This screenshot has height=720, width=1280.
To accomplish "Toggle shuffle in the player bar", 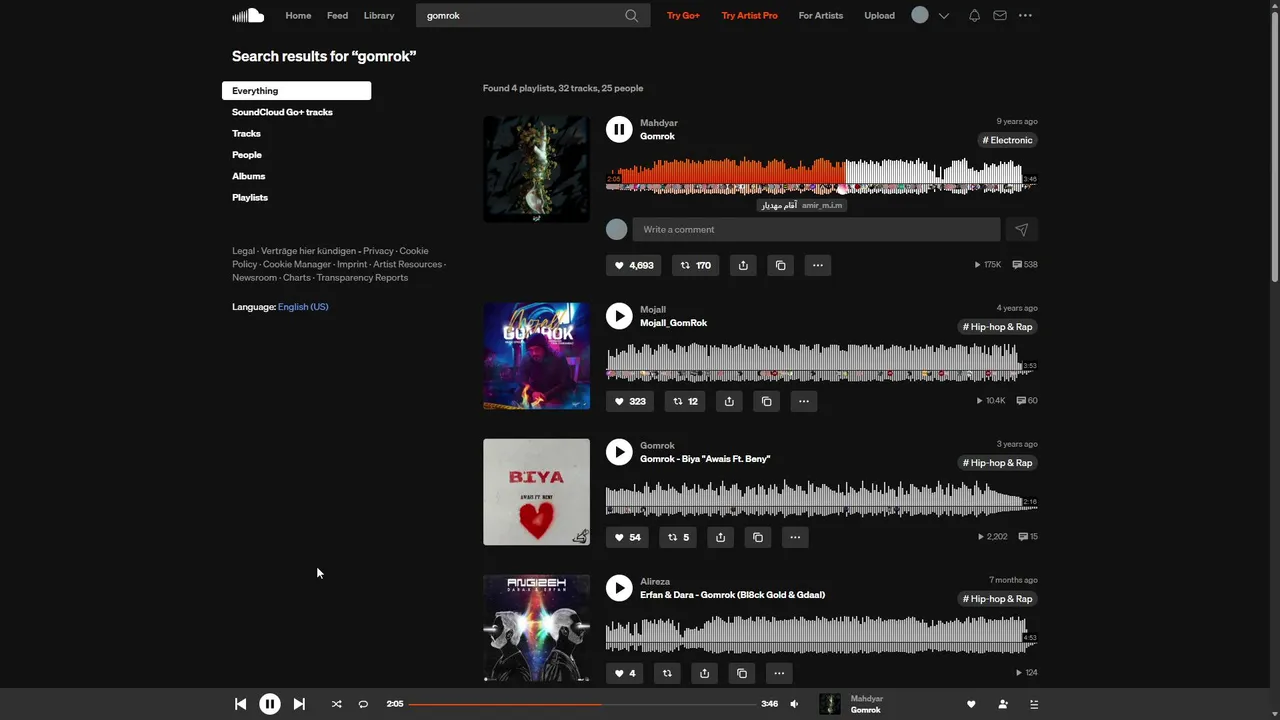I will 337,704.
